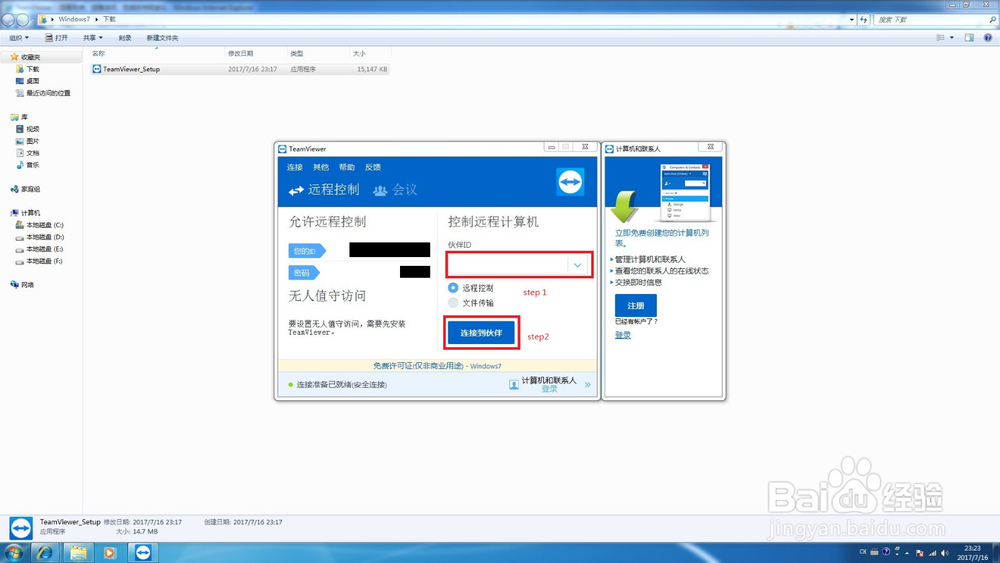Click 刻录 in Explorer toolbar
Screen dimensions: 1000x563
point(125,38)
